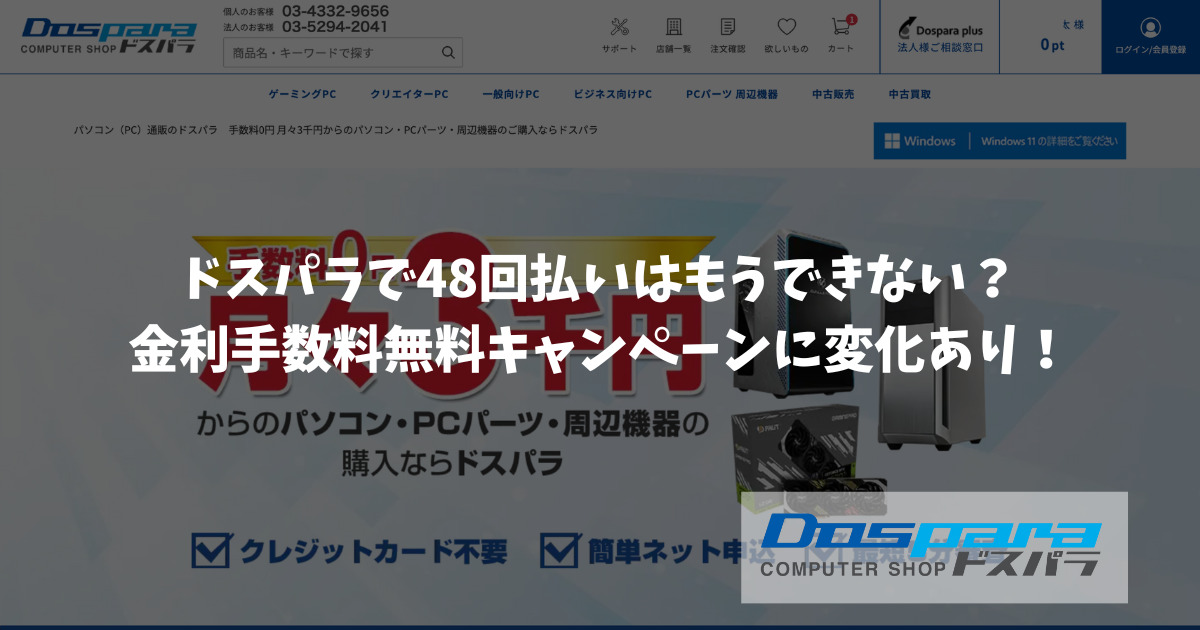Open the ゲーミングPC menu

[302, 94]
